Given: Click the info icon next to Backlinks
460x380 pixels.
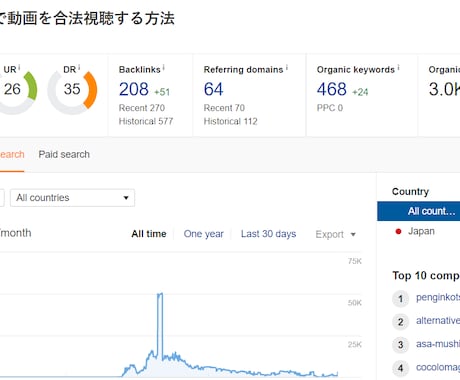Looking at the screenshot, I should [164, 68].
